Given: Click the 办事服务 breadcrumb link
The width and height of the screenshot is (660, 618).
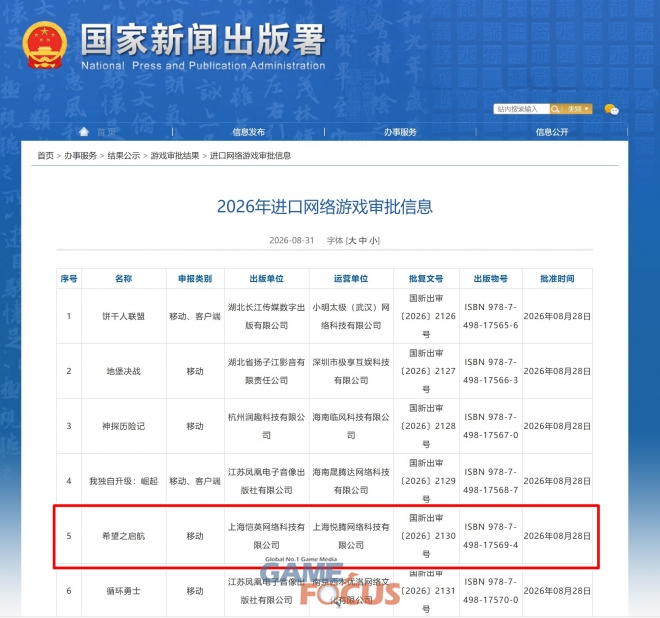Looking at the screenshot, I should pos(80,156).
